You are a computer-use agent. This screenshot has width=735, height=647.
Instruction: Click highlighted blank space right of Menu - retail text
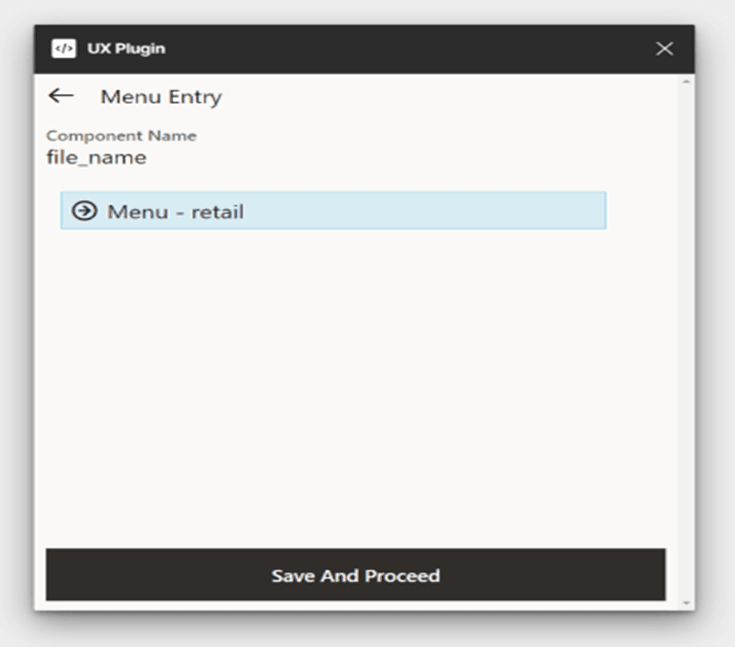[x=430, y=211]
